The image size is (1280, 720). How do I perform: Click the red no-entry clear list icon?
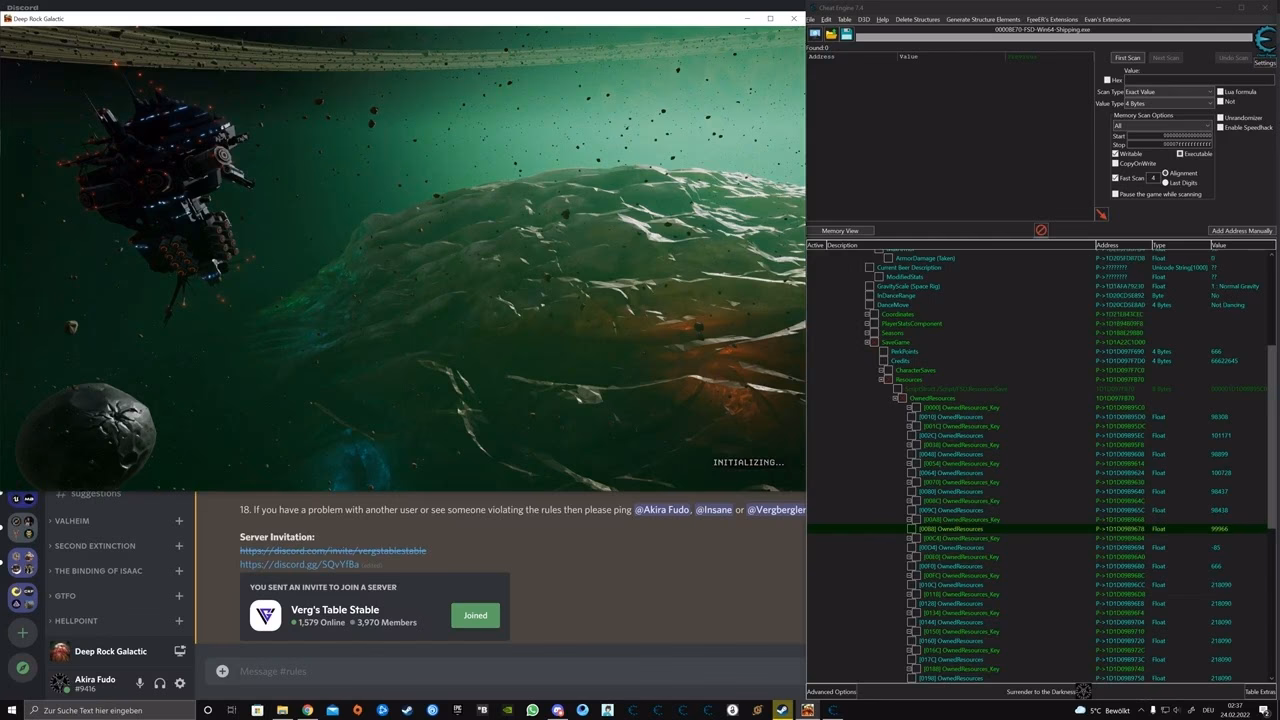(1041, 230)
